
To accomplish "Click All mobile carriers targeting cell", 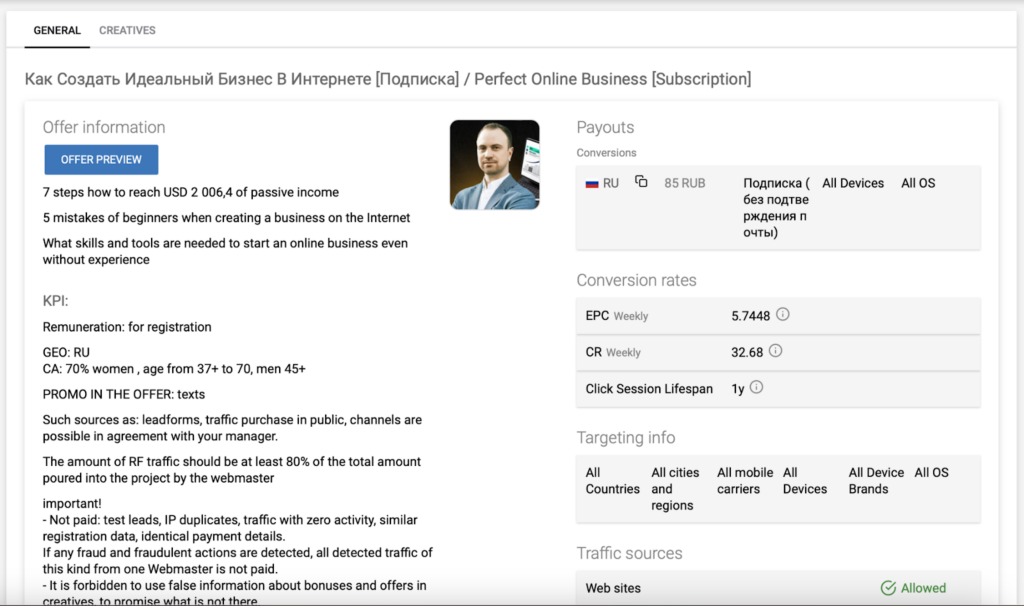I will (744, 481).
